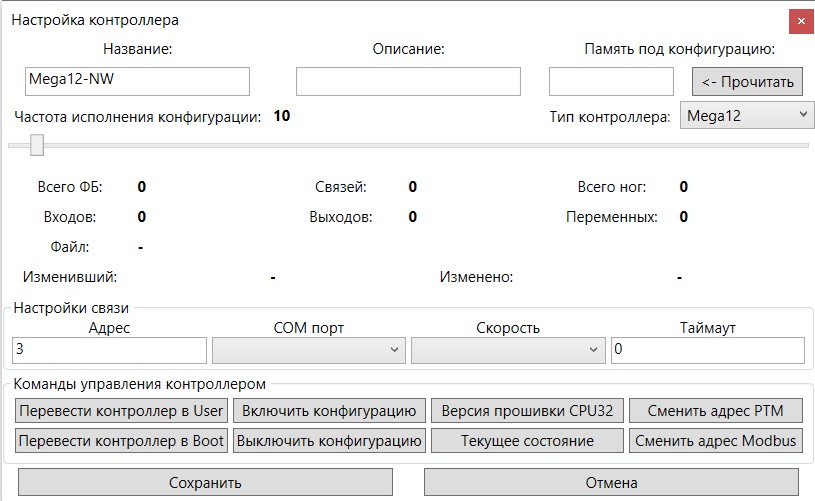Expand the Скорость dropdown

pyautogui.click(x=507, y=350)
